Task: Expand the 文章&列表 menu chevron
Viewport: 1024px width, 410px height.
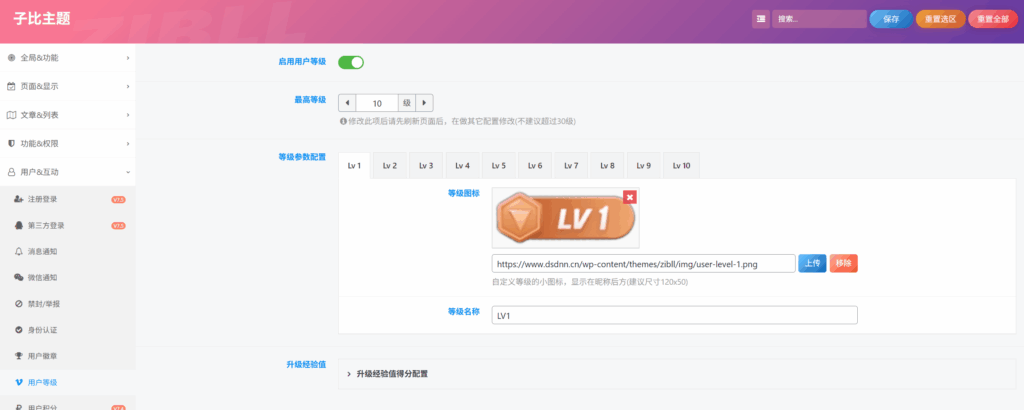Action: (x=127, y=115)
